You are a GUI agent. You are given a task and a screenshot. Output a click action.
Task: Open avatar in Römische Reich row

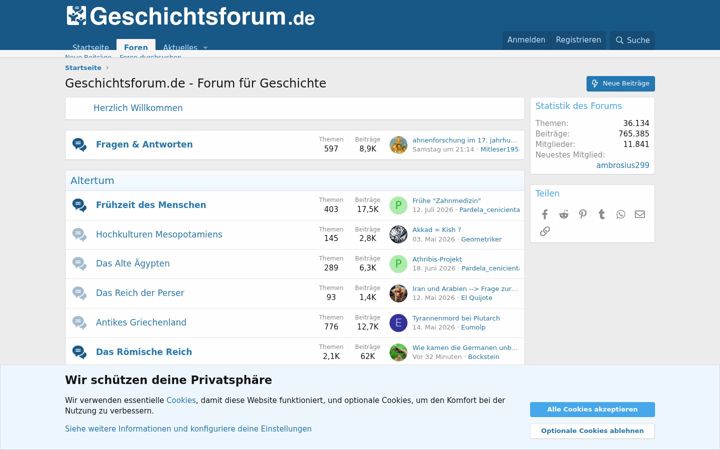[398, 352]
